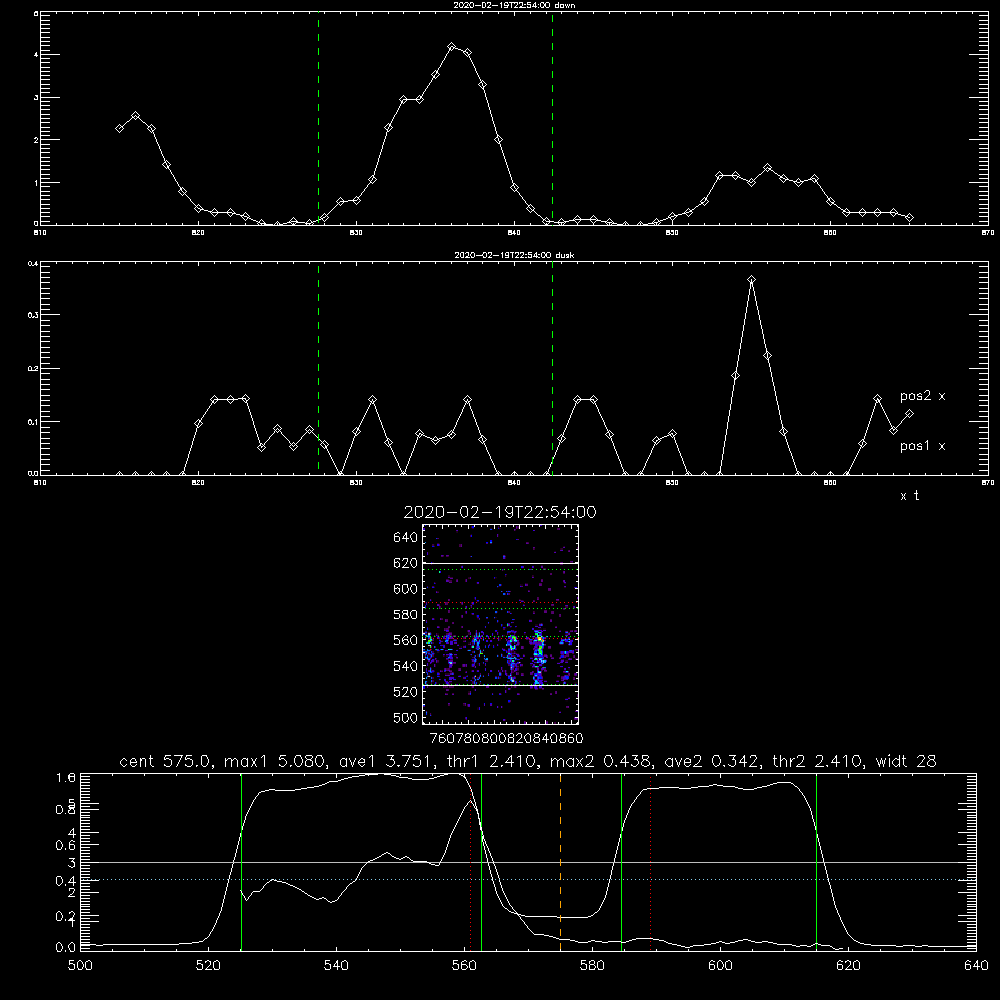Click the left green dashed line in the dusk plot
The width and height of the screenshot is (1000, 1000).
[x=318, y=369]
